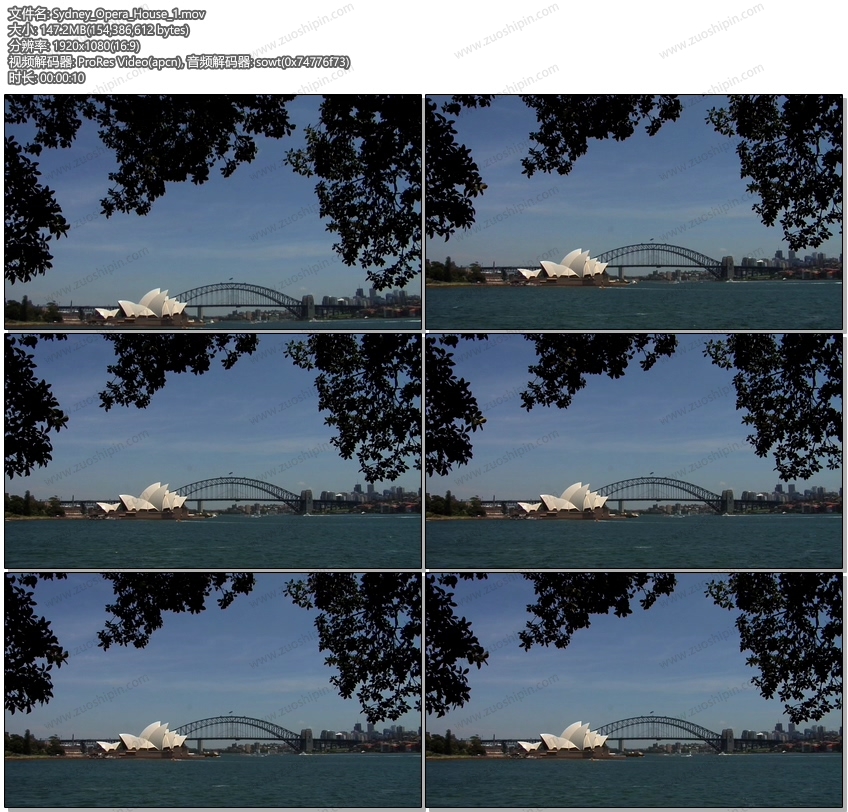Choose the middle-right video frame thumbnail
Screen dimensions: 848x812
[633, 451]
